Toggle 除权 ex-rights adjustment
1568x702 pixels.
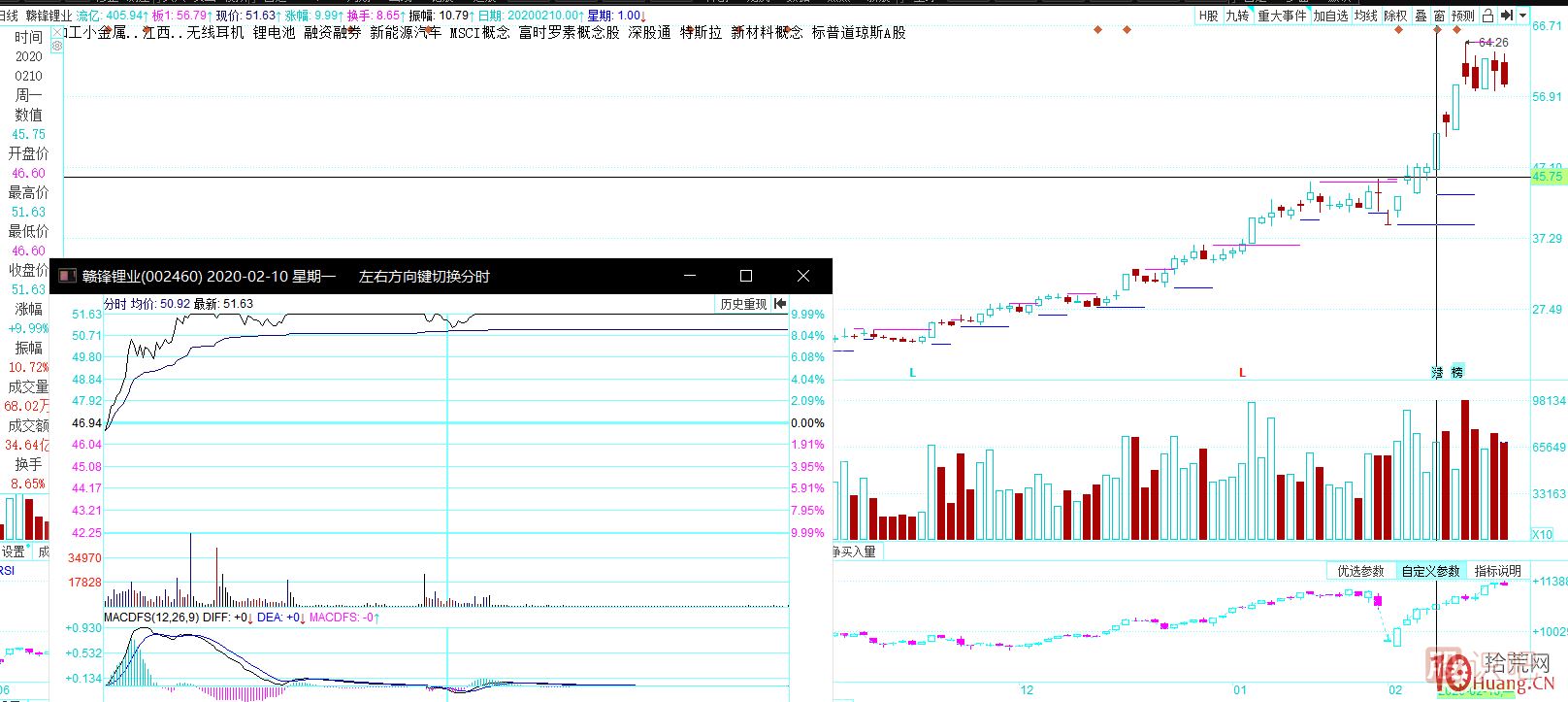coord(1395,16)
